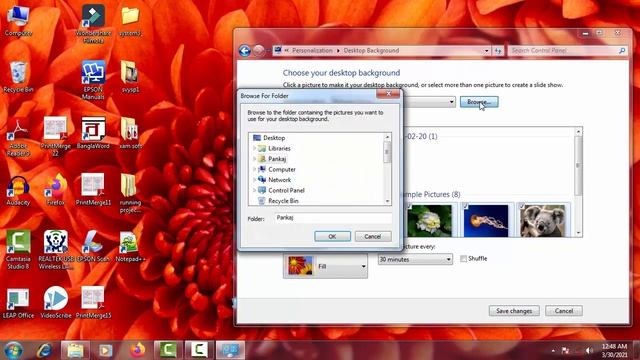Click Personalization in the breadcrumb path
The width and height of the screenshot is (640, 360).
point(312,51)
